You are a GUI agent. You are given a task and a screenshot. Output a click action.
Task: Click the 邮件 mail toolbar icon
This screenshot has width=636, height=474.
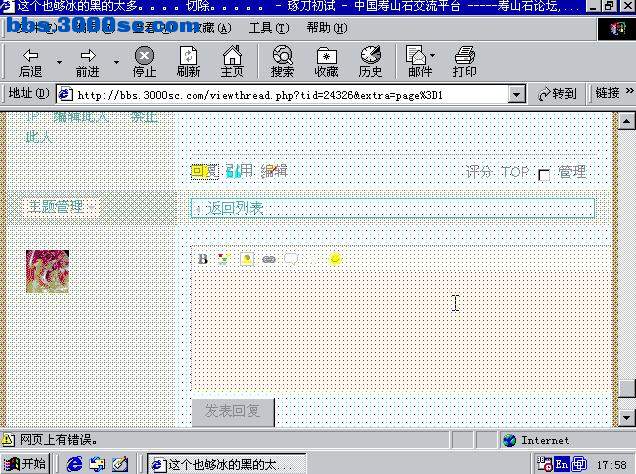[418, 62]
